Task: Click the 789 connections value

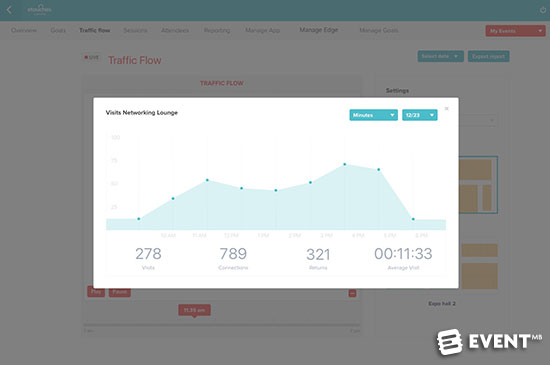Action: (233, 254)
